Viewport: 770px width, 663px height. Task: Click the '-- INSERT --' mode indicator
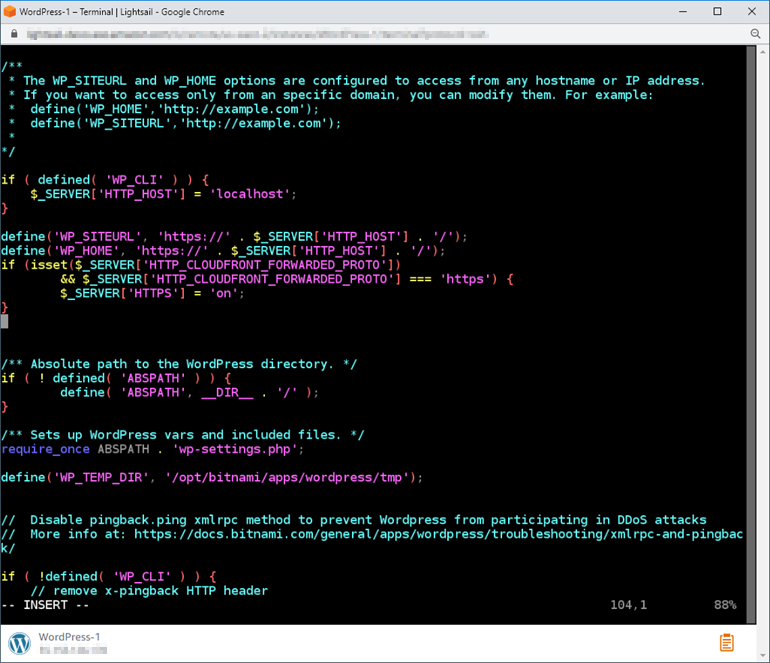pos(45,605)
